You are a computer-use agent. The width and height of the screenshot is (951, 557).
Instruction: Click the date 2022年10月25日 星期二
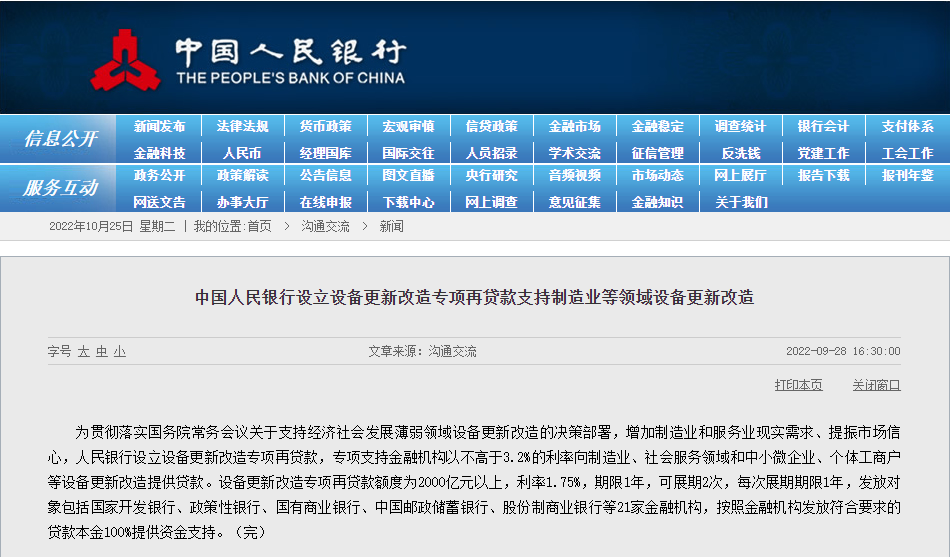click(112, 226)
